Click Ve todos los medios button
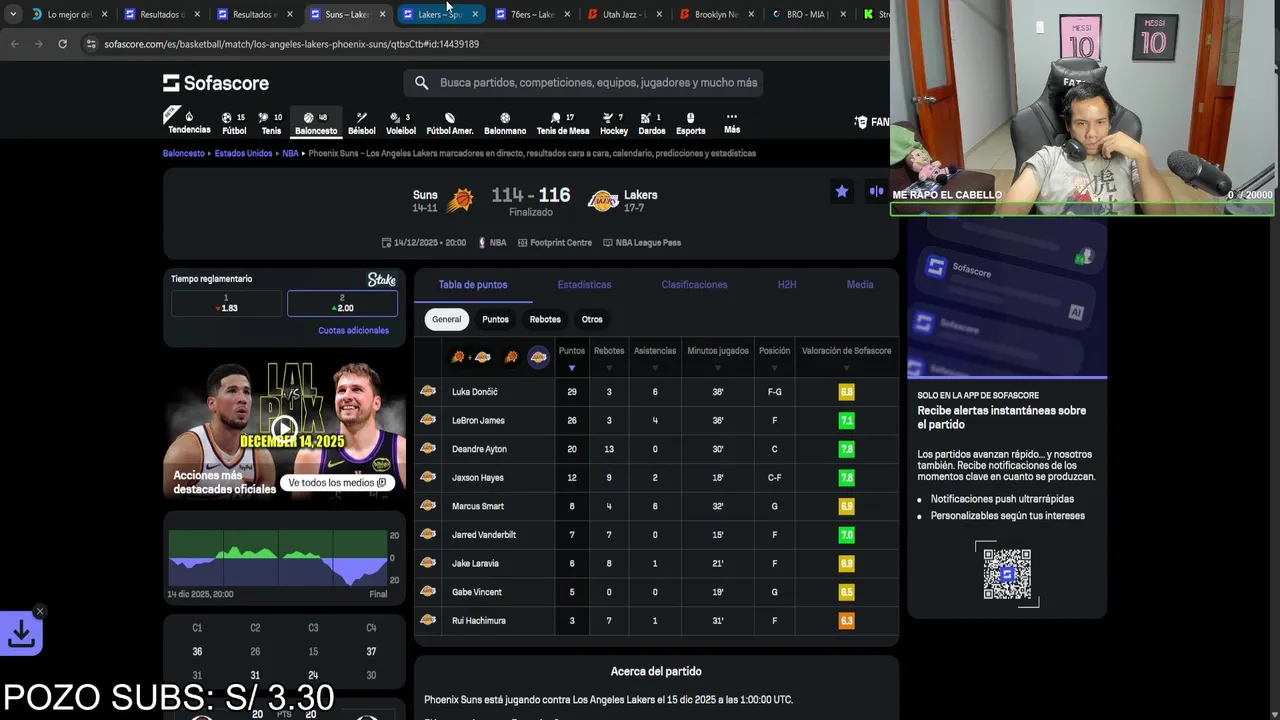 [337, 483]
